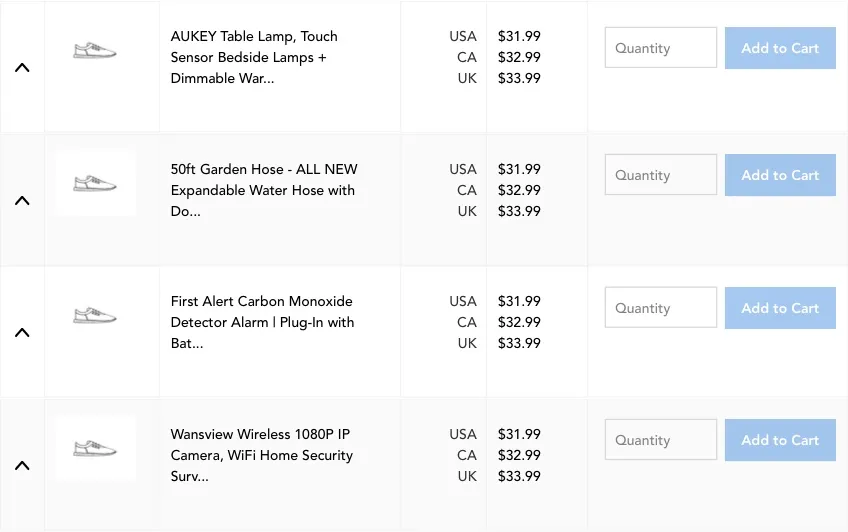Image resolution: width=848 pixels, height=532 pixels.
Task: Open the First Alert Carbon Monoxide Detector title
Action: coord(262,322)
